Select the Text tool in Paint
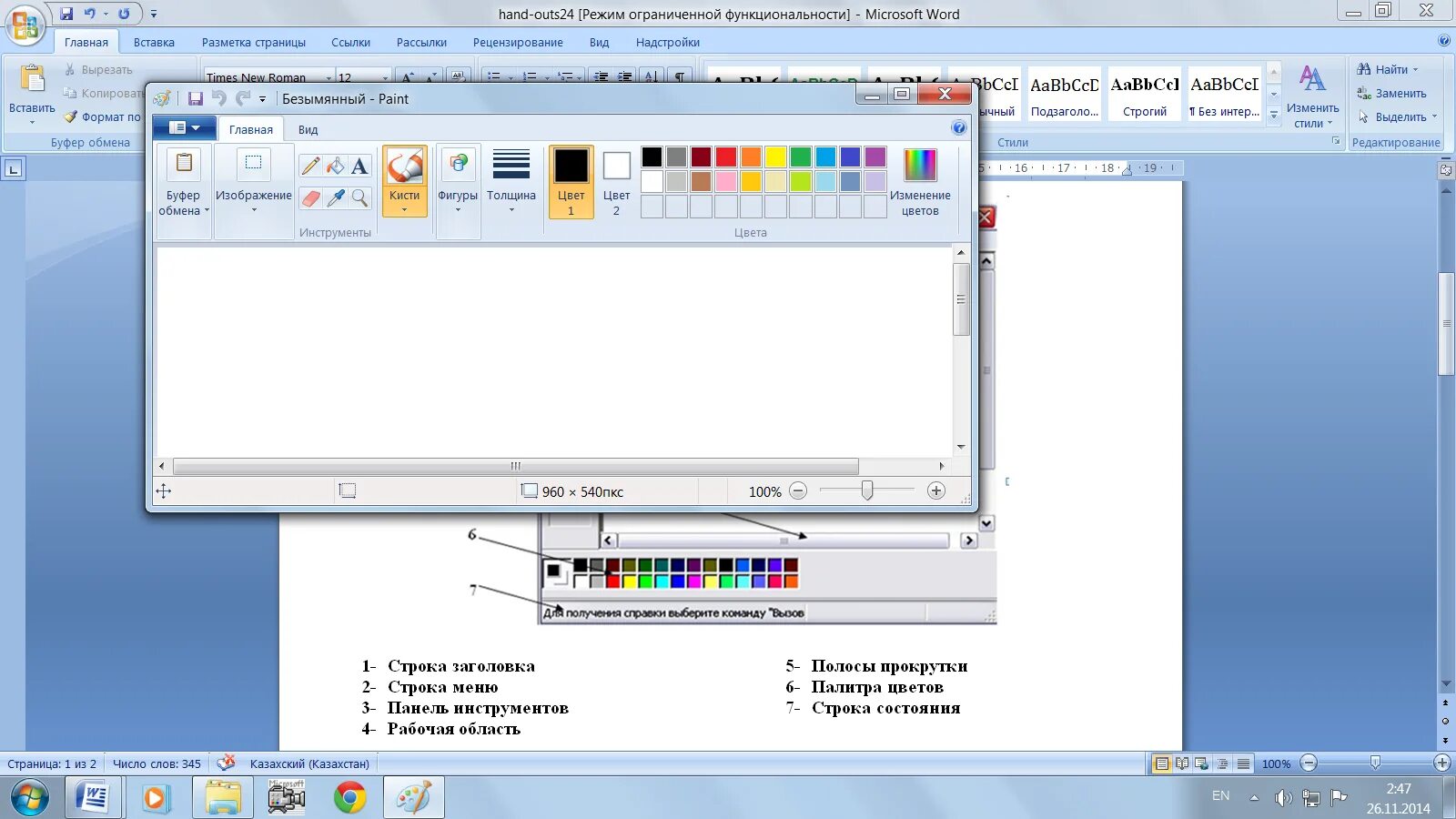The image size is (1456, 819). tap(360, 166)
